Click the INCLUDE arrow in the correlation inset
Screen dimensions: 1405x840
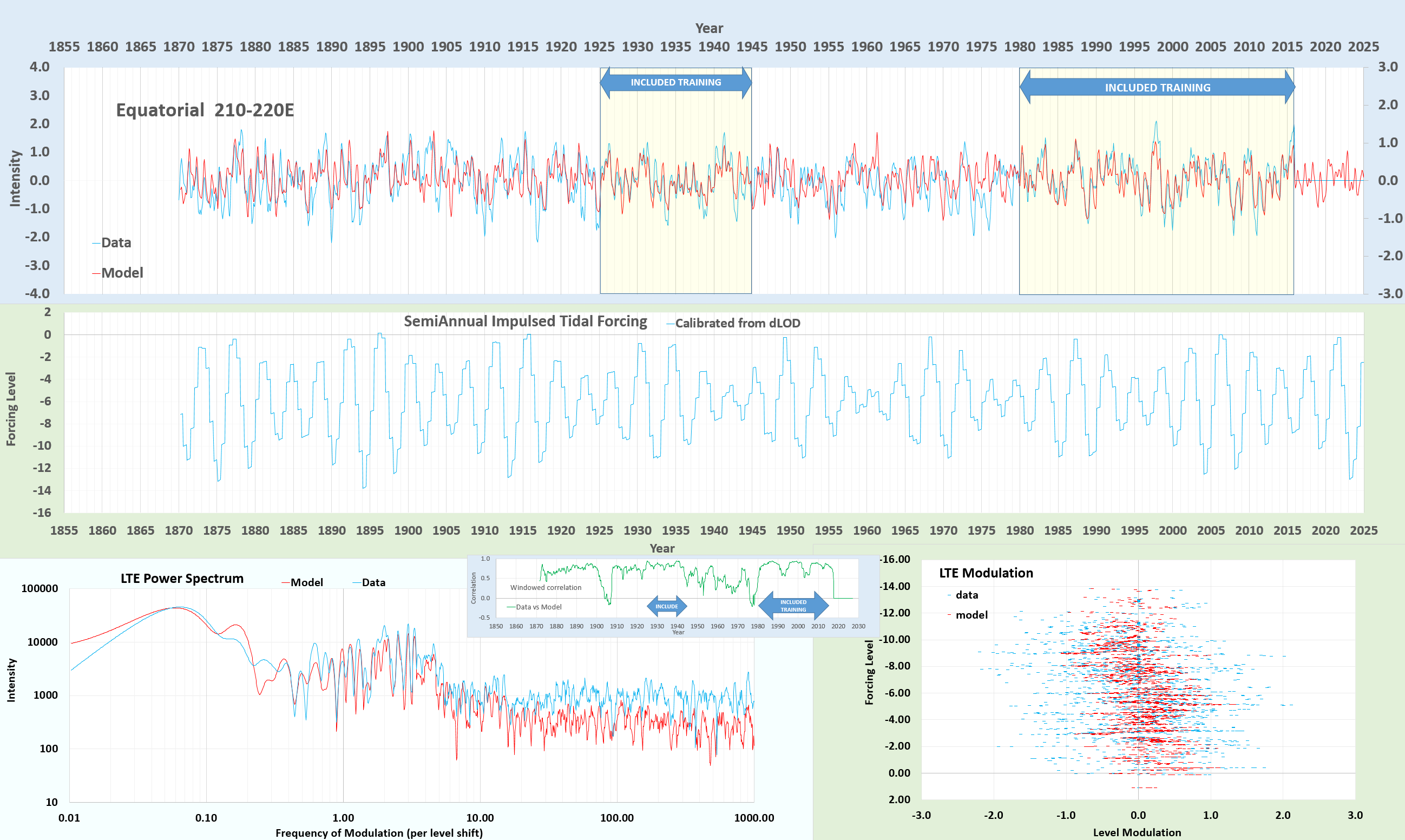pos(667,606)
